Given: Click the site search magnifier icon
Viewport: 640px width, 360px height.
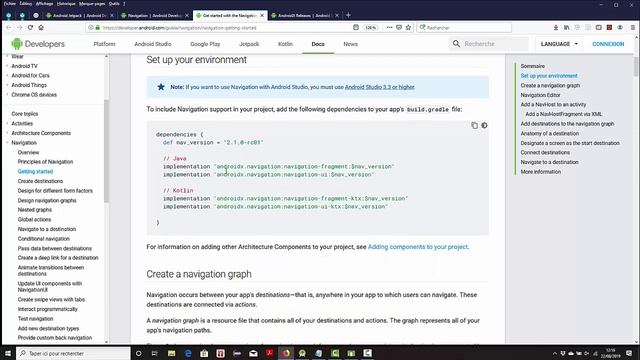Looking at the screenshot, I should click(456, 44).
